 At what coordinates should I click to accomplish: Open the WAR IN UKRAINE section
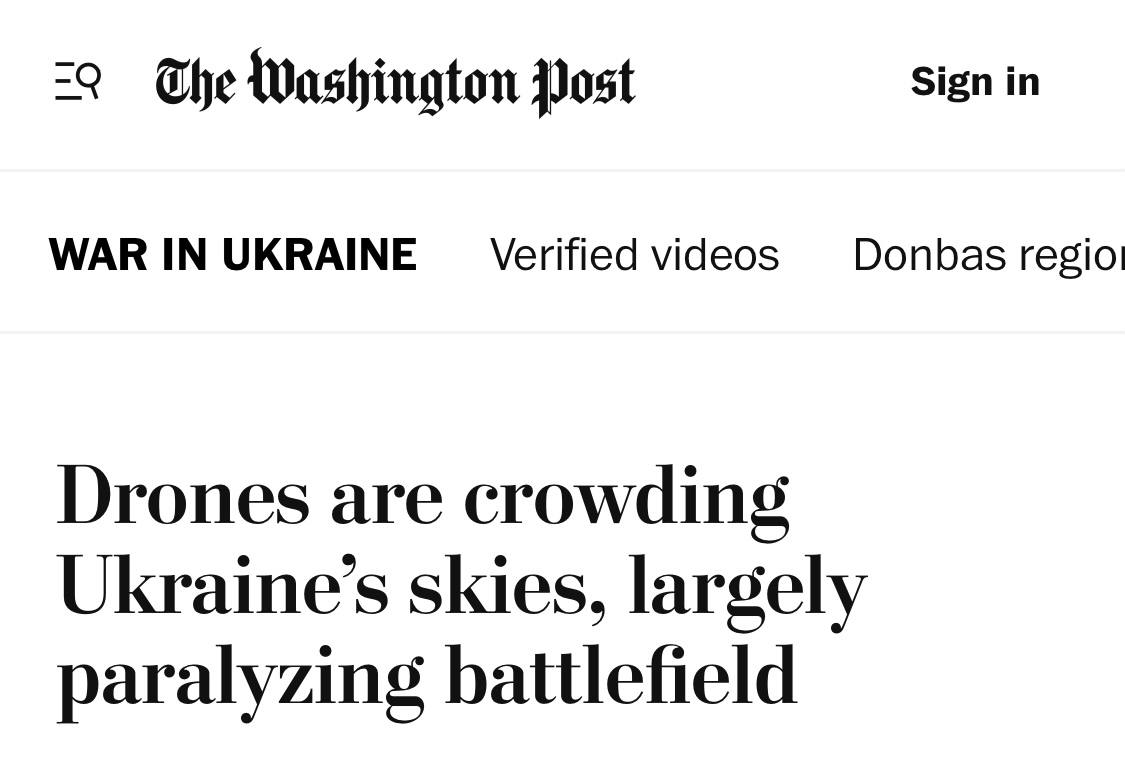[232, 254]
